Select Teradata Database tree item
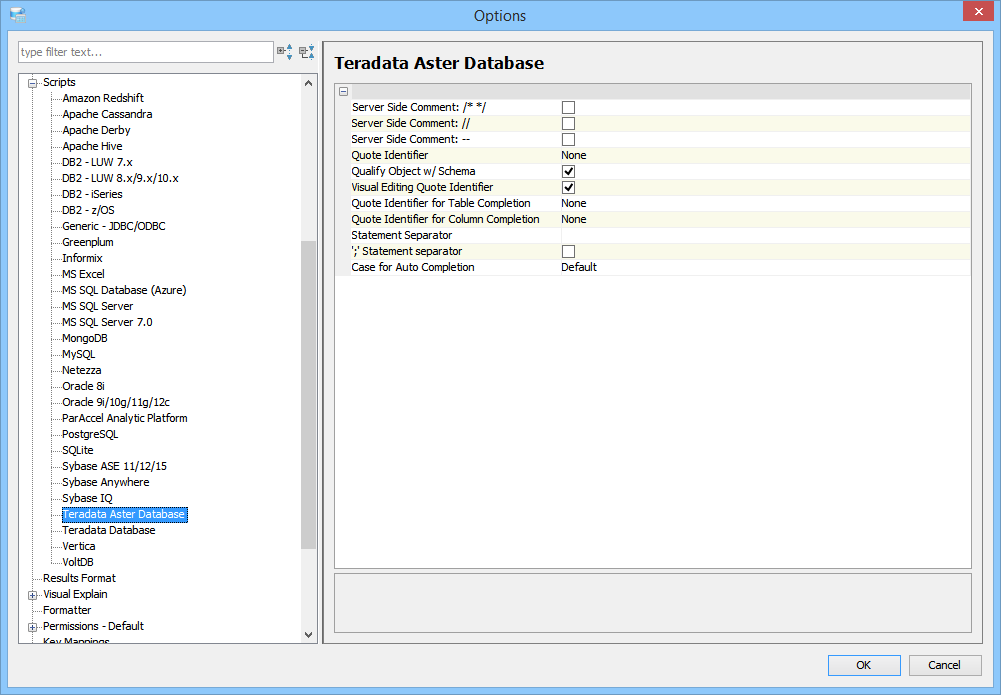Viewport: 1001px width, 695px height. [109, 530]
